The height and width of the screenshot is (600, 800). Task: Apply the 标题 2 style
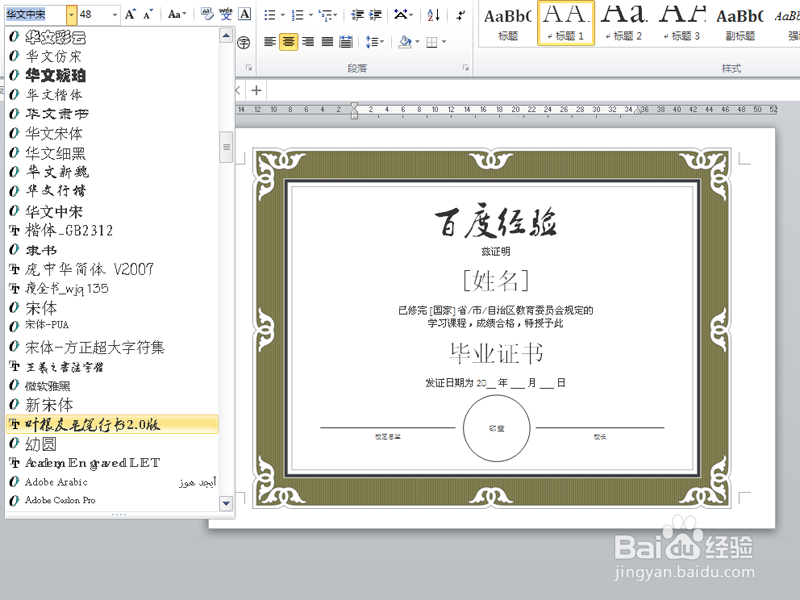point(624,23)
